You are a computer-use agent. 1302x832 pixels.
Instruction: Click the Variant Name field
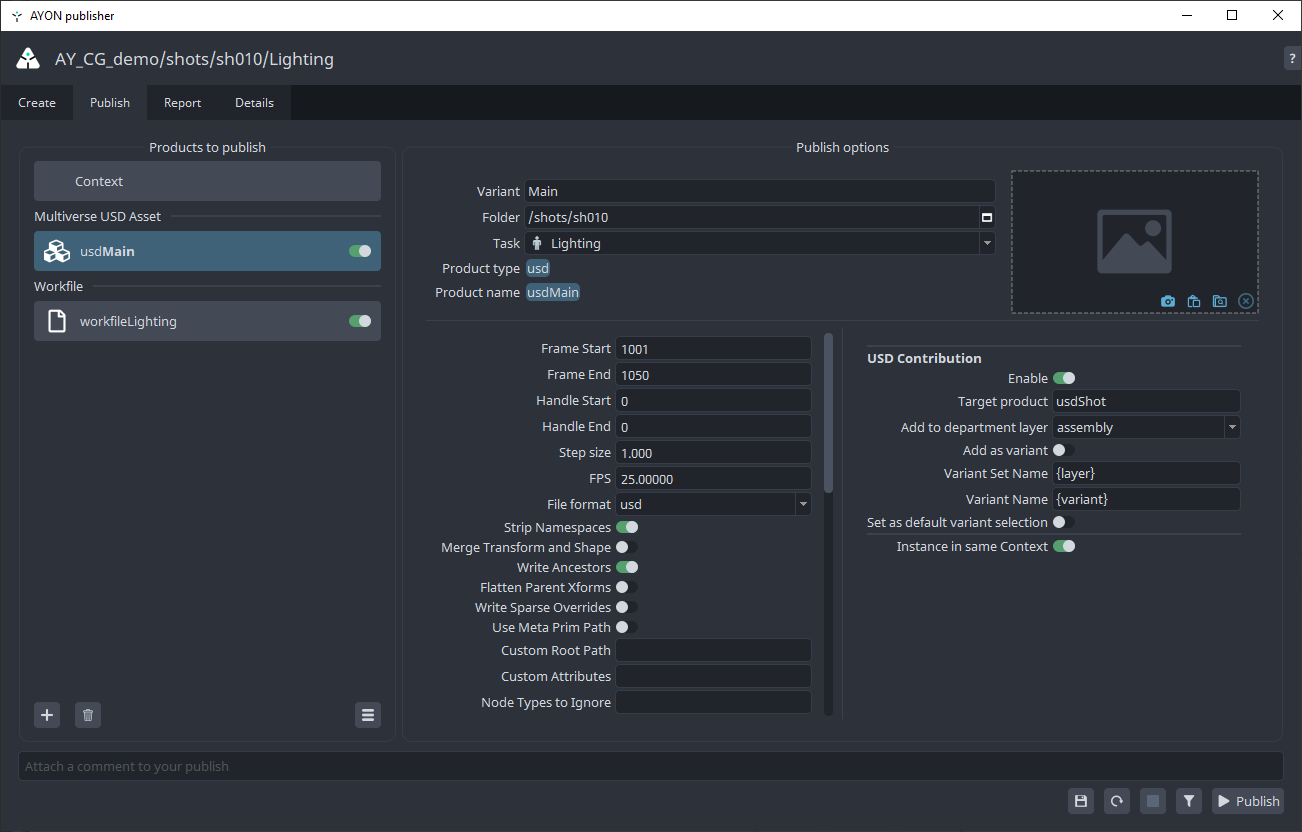tap(1147, 499)
